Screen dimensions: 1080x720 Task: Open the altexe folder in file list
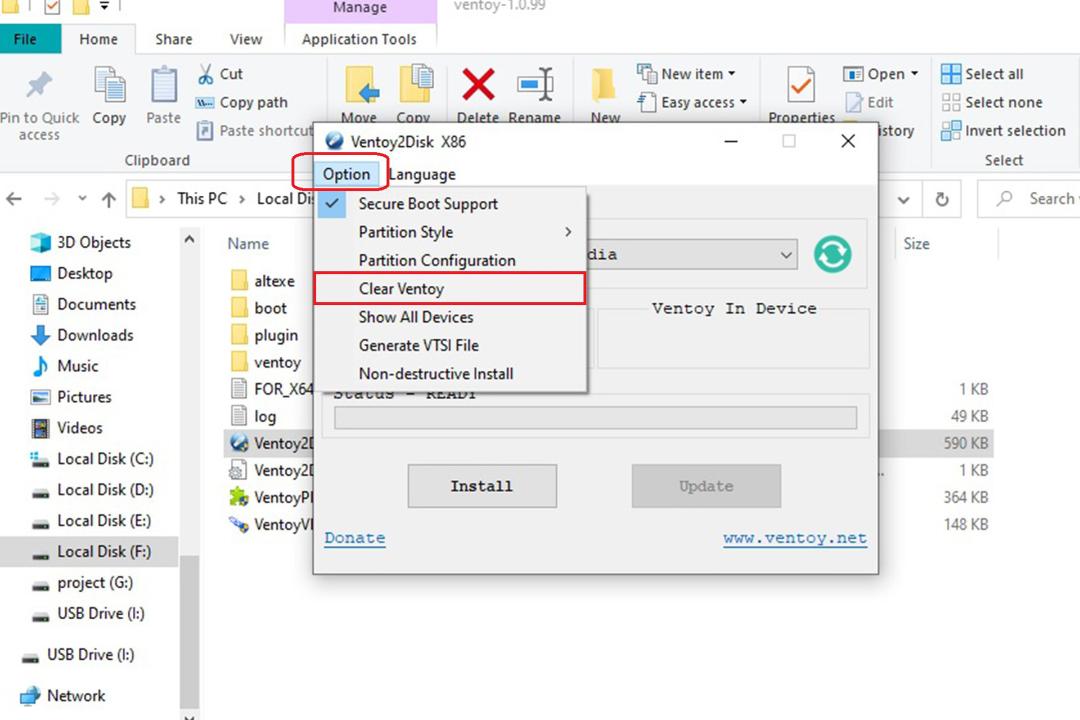point(262,281)
